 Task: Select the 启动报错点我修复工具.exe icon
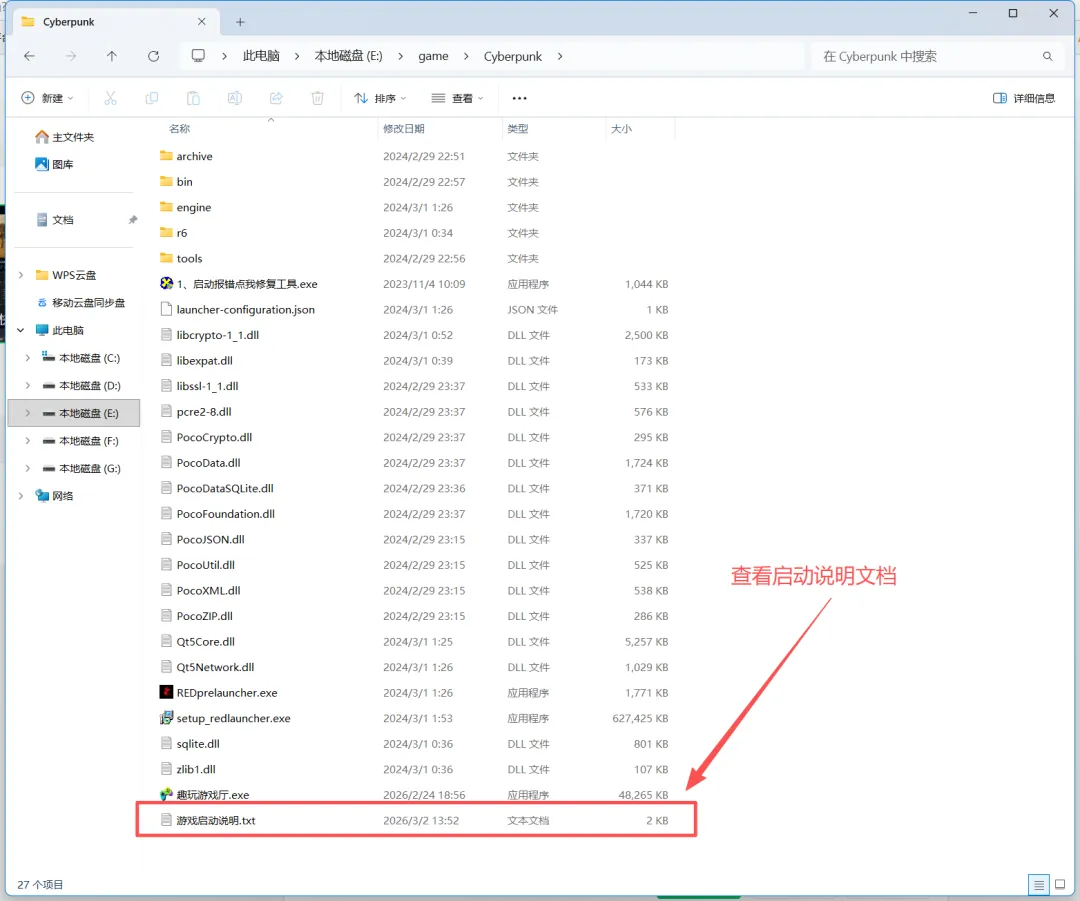click(166, 283)
